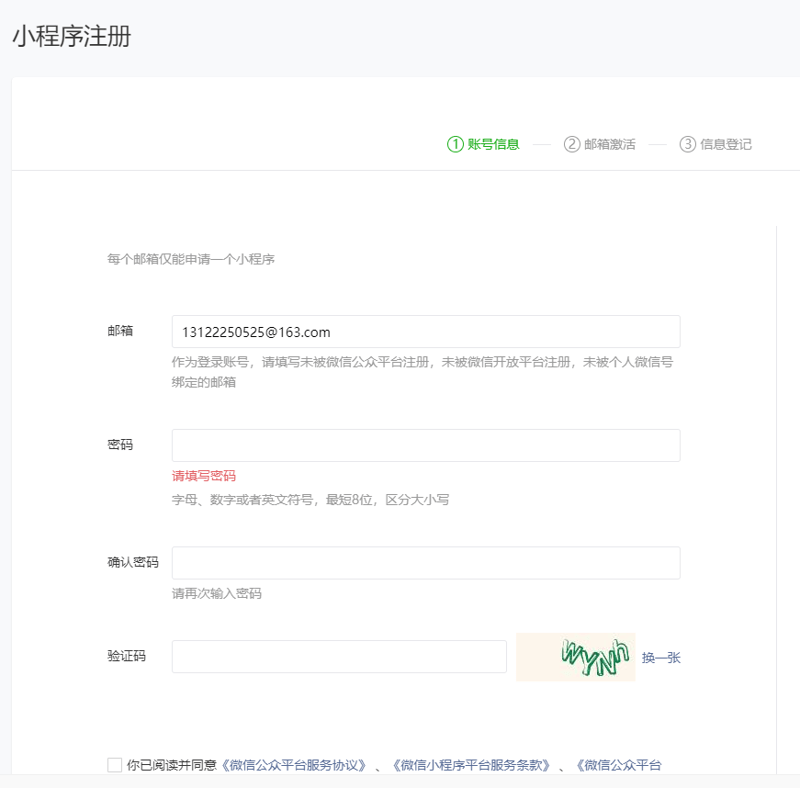Click the circled number 2 step icon
The height and width of the screenshot is (788, 800).
click(x=572, y=144)
